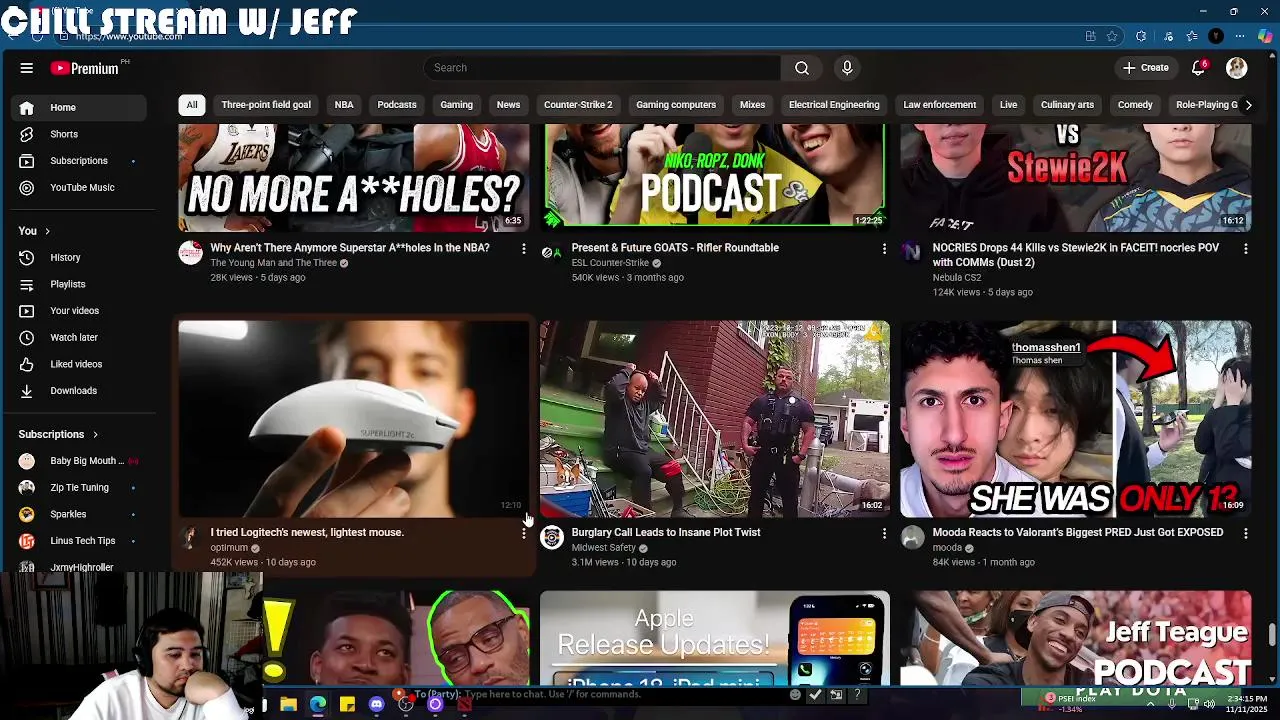This screenshot has width=1280, height=720.
Task: Open options for Burglary Call video
Action: (884, 534)
